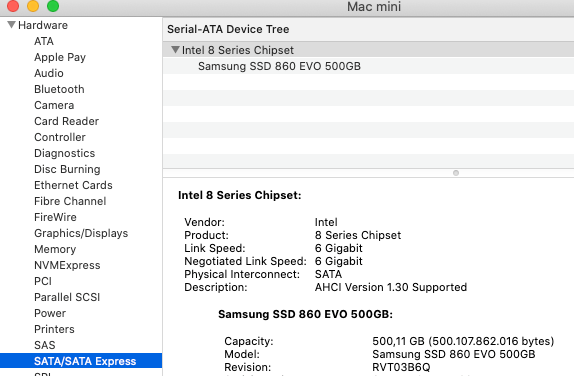Select Parallel SCSI in the sidebar
The height and width of the screenshot is (376, 574).
[x=67, y=297]
